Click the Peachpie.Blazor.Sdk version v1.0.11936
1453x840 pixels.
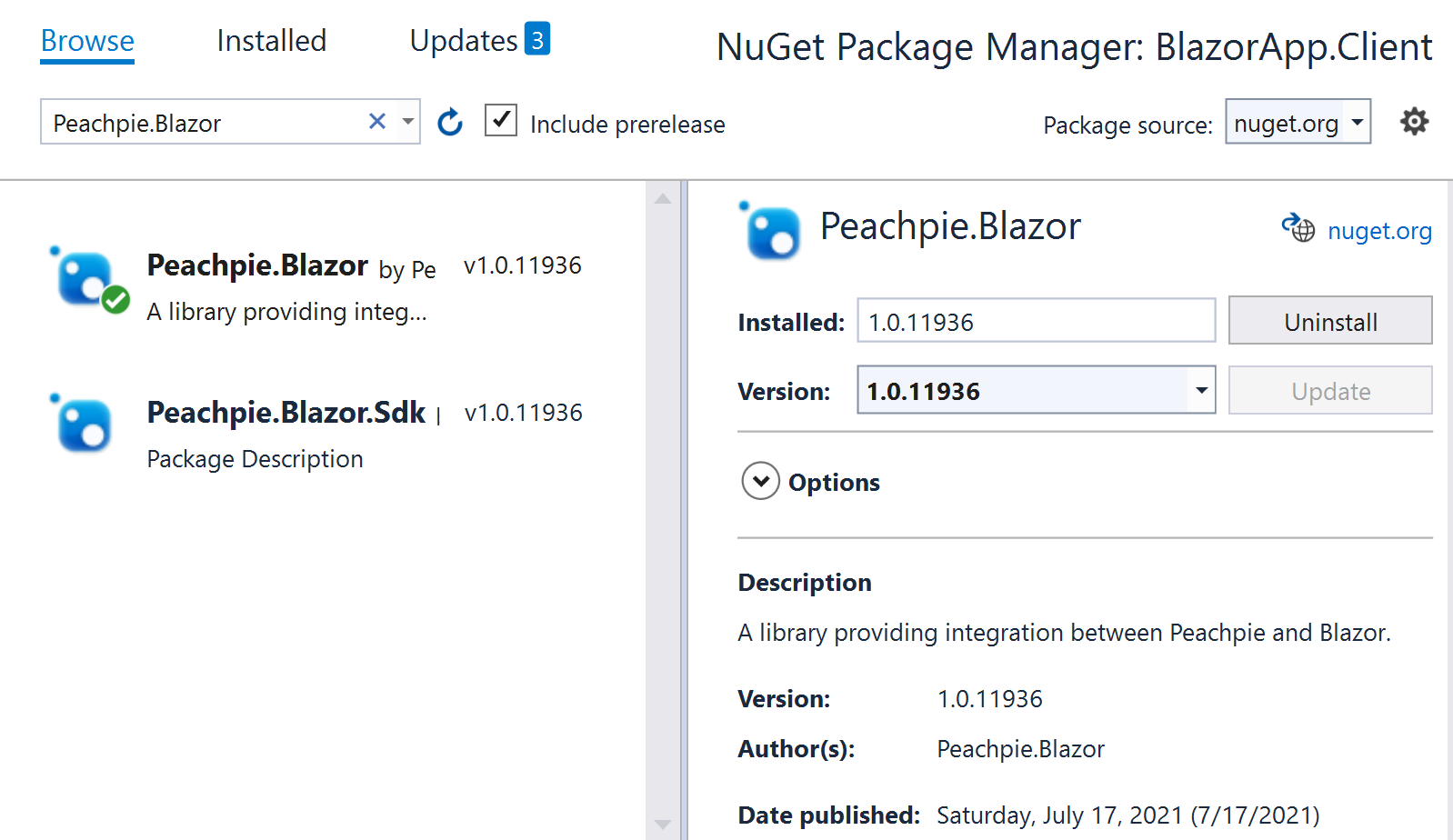(x=523, y=413)
